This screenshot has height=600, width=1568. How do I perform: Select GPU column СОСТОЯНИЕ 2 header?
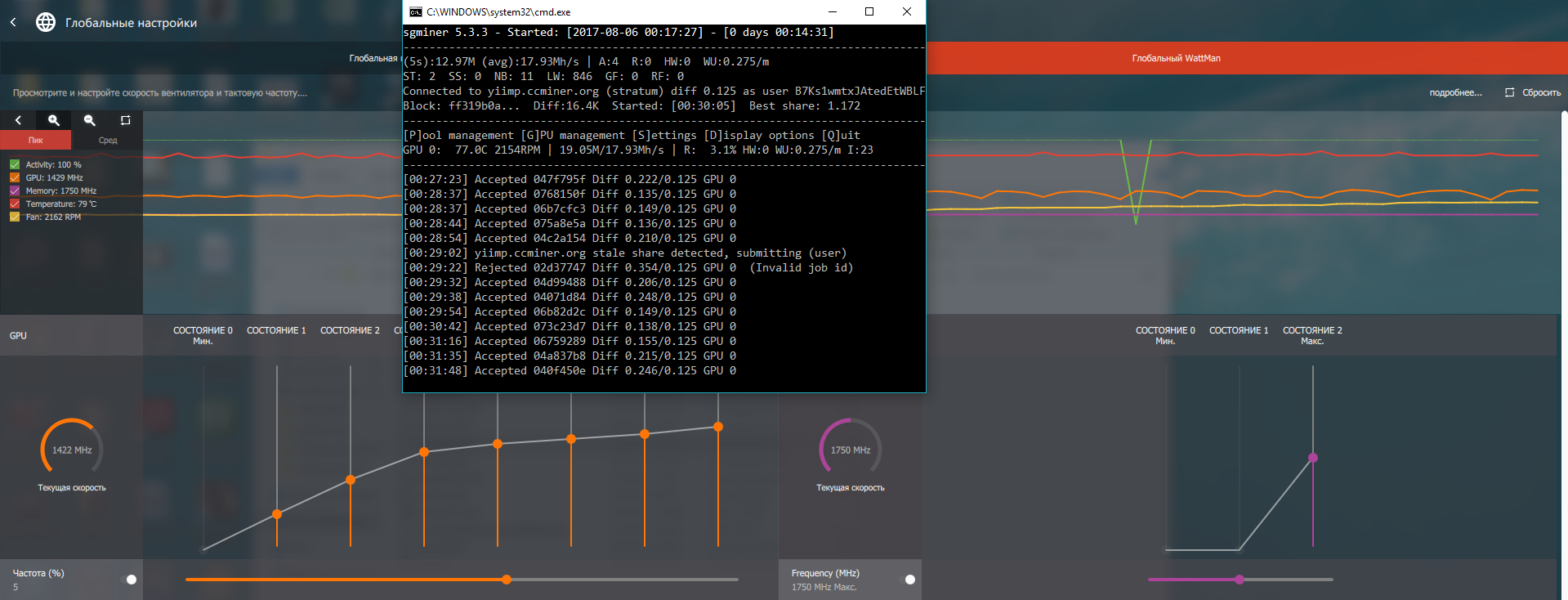pyautogui.click(x=350, y=330)
